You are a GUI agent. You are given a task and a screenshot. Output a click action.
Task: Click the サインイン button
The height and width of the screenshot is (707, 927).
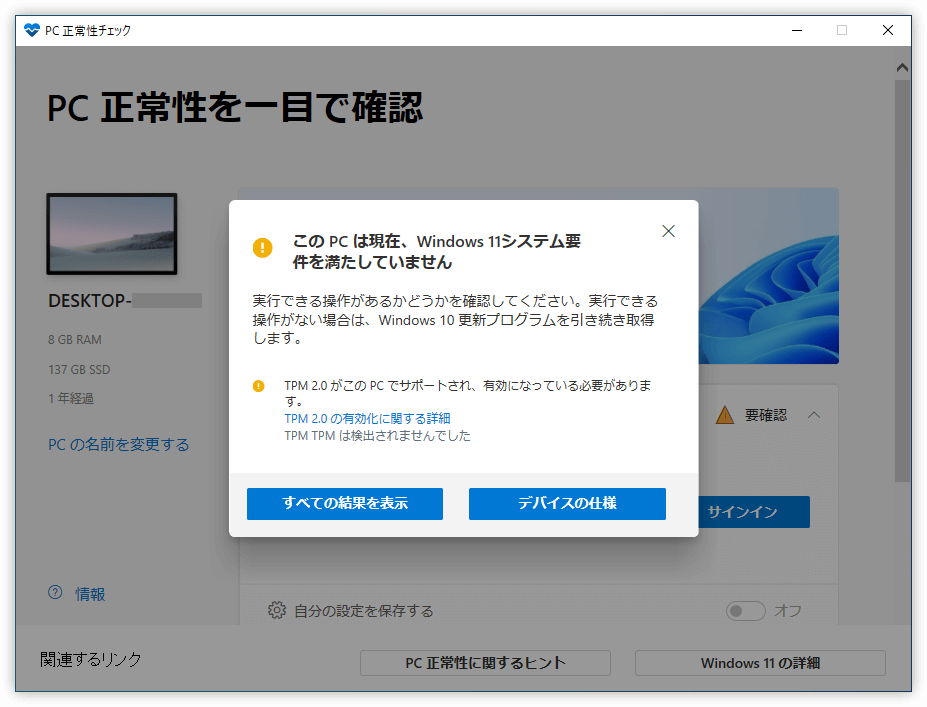pos(754,512)
